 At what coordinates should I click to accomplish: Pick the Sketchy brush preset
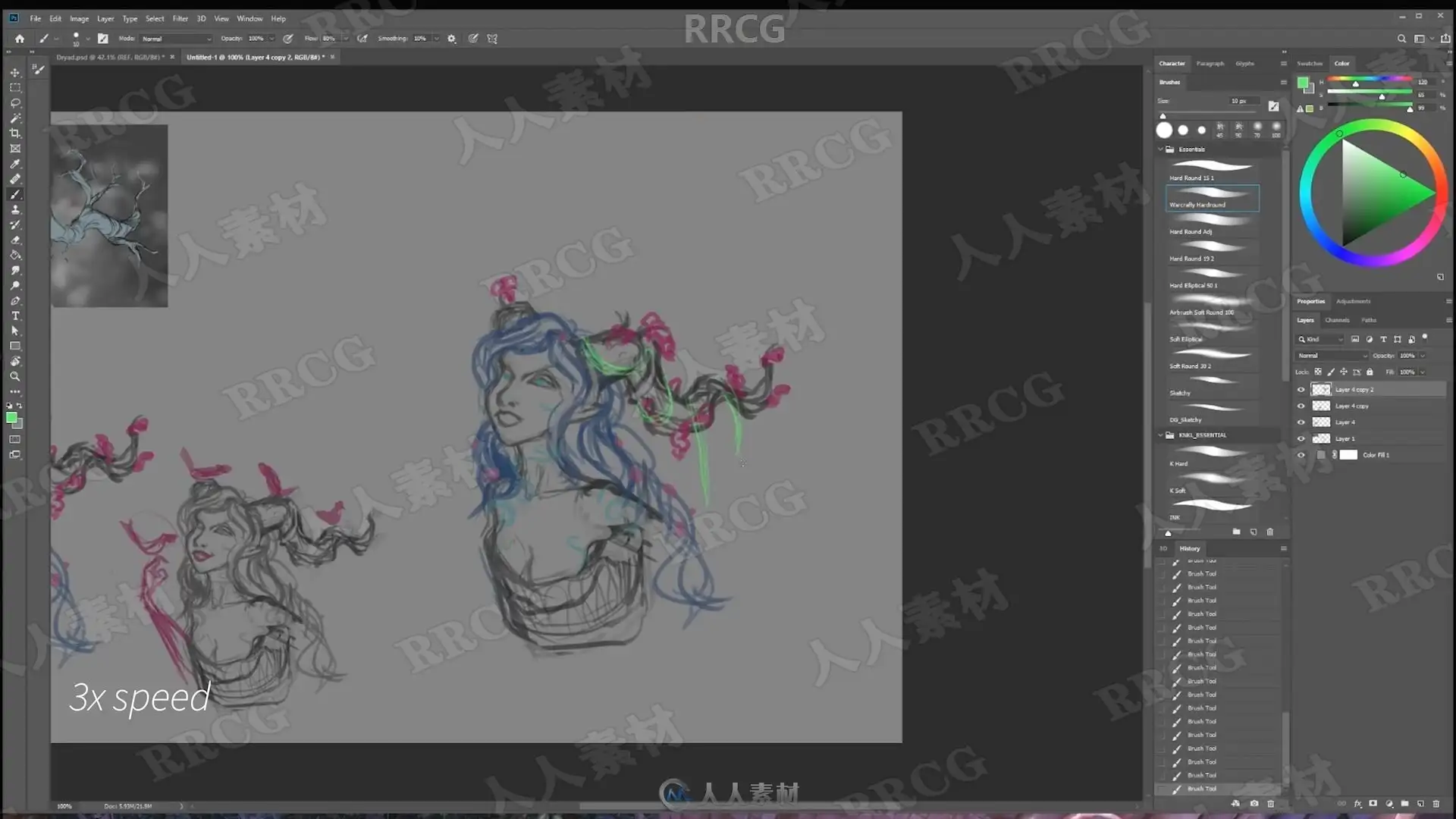(1212, 386)
